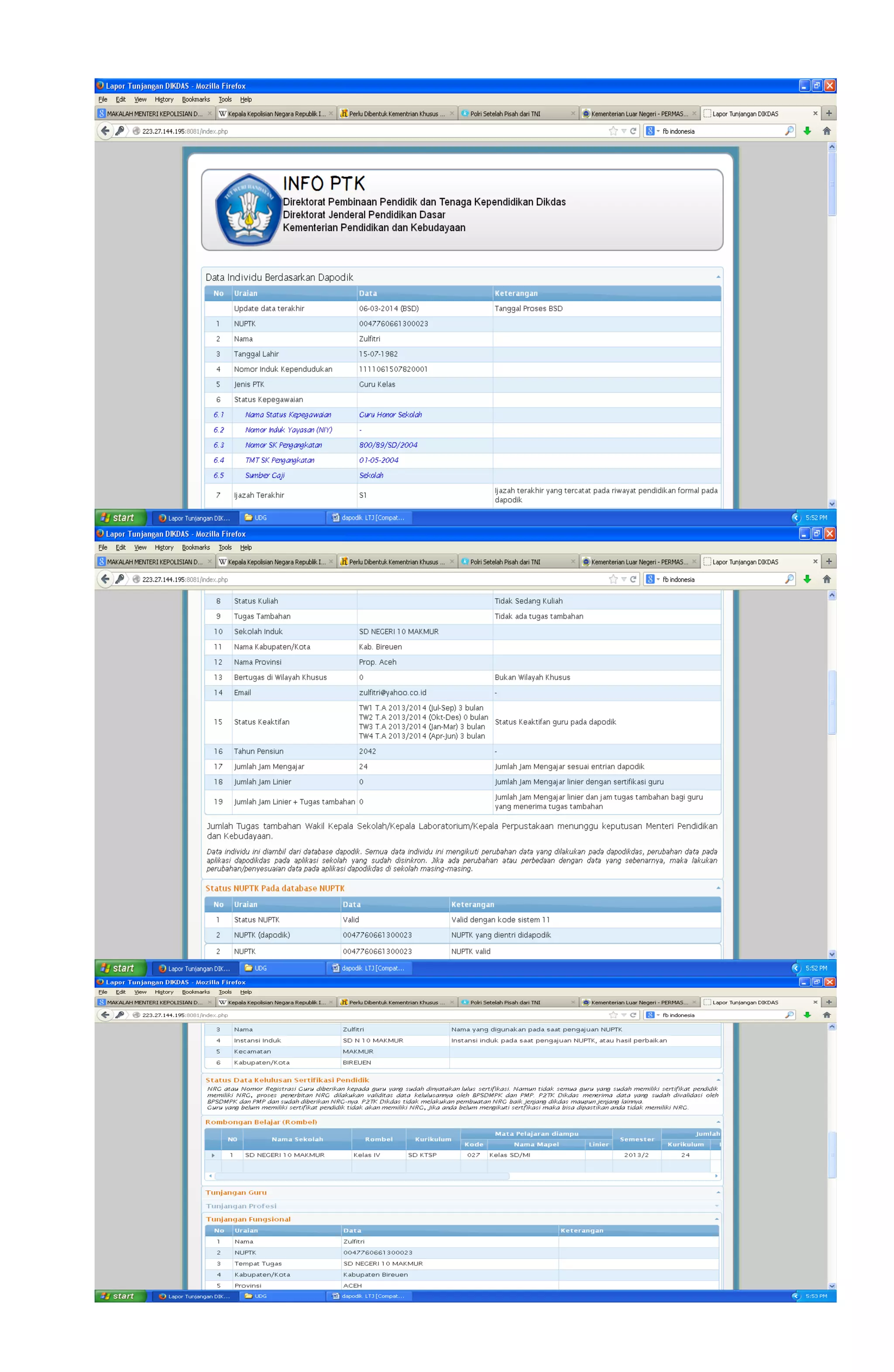Go to Firefox Home page icon
The width and height of the screenshot is (894, 1372).
point(827,131)
